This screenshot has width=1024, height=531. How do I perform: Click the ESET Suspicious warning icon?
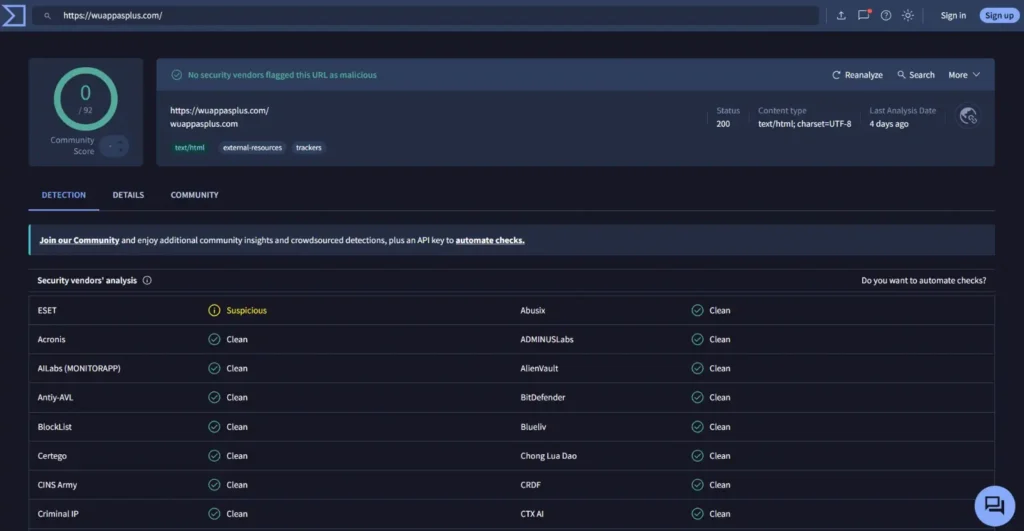214,310
